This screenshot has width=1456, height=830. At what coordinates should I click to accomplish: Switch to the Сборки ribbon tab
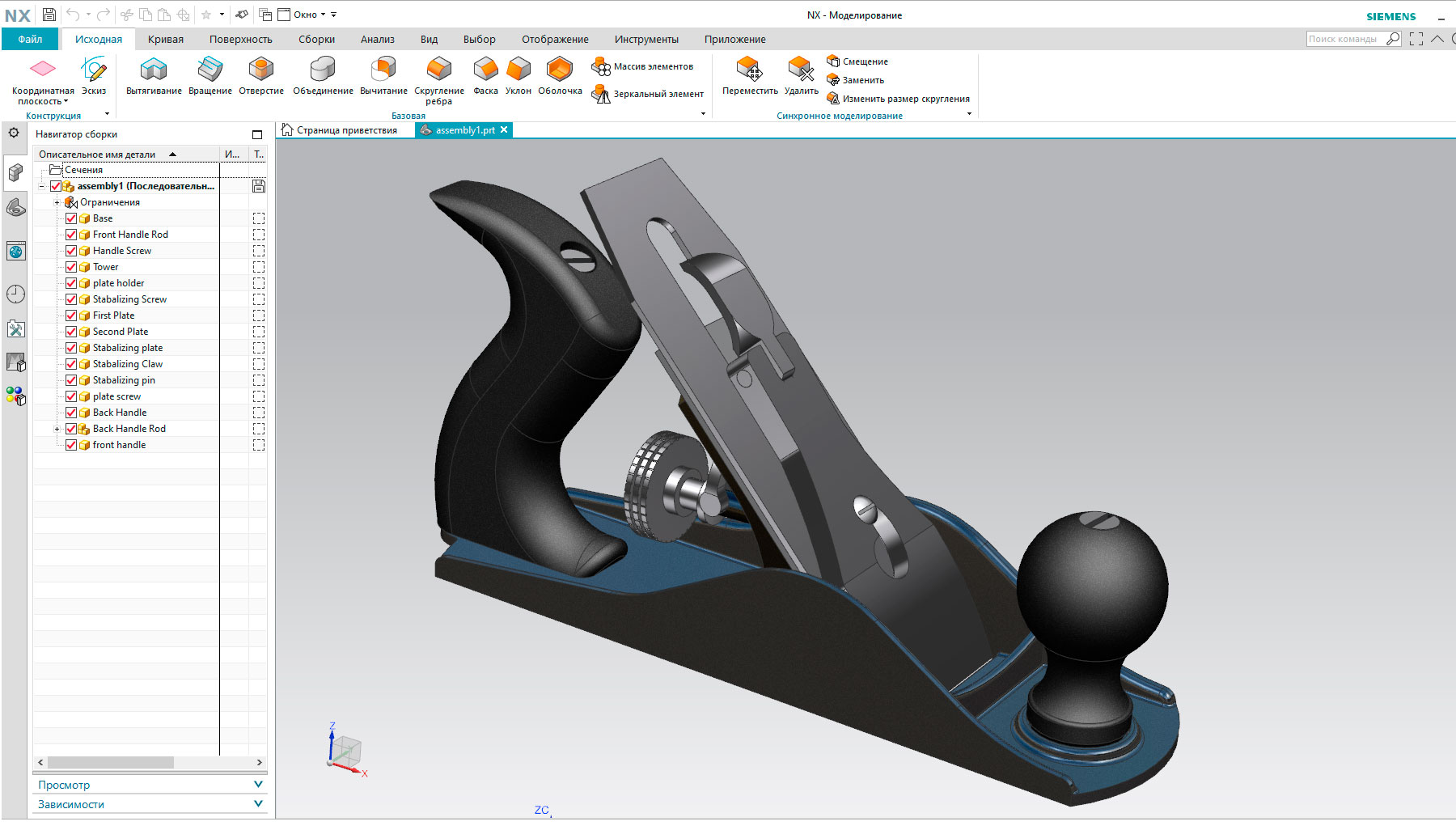[x=316, y=39]
